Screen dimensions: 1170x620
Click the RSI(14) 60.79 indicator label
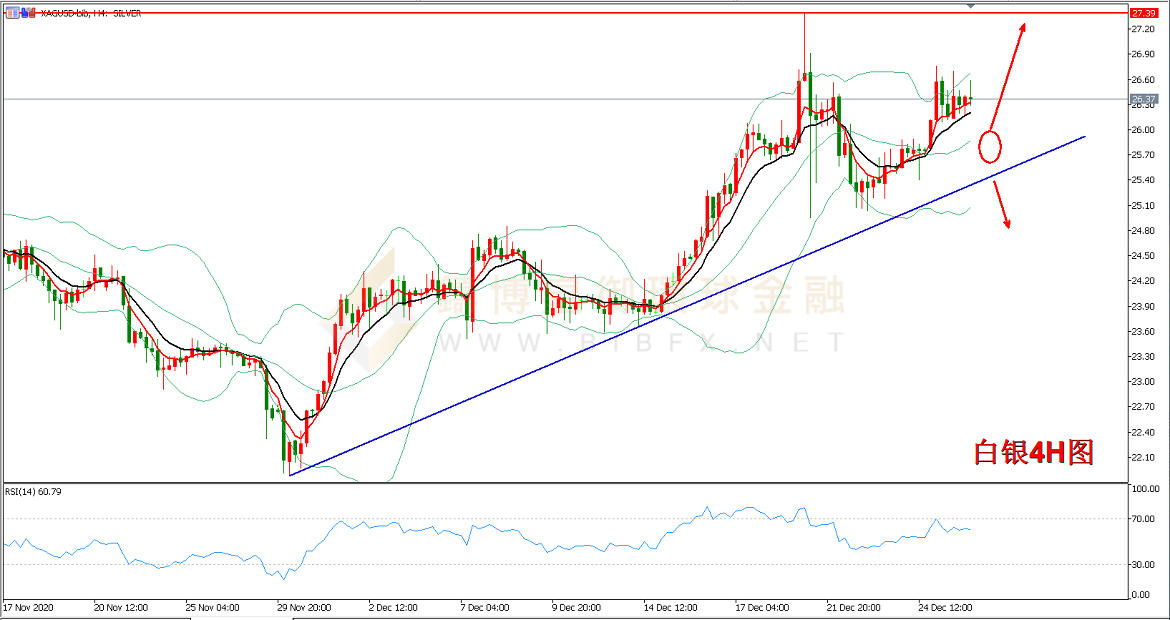tap(33, 491)
